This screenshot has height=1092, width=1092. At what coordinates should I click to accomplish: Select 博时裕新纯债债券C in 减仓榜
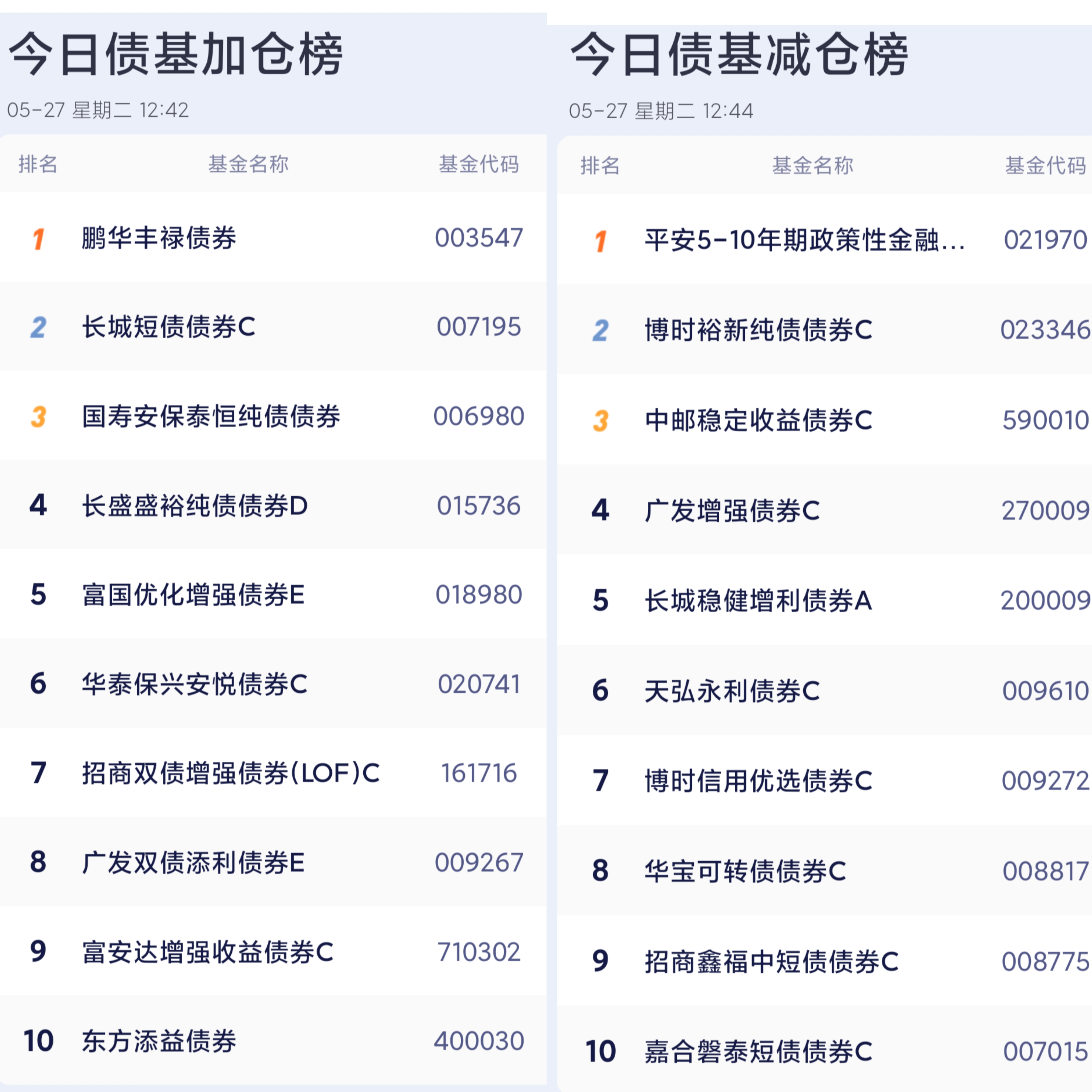758,330
